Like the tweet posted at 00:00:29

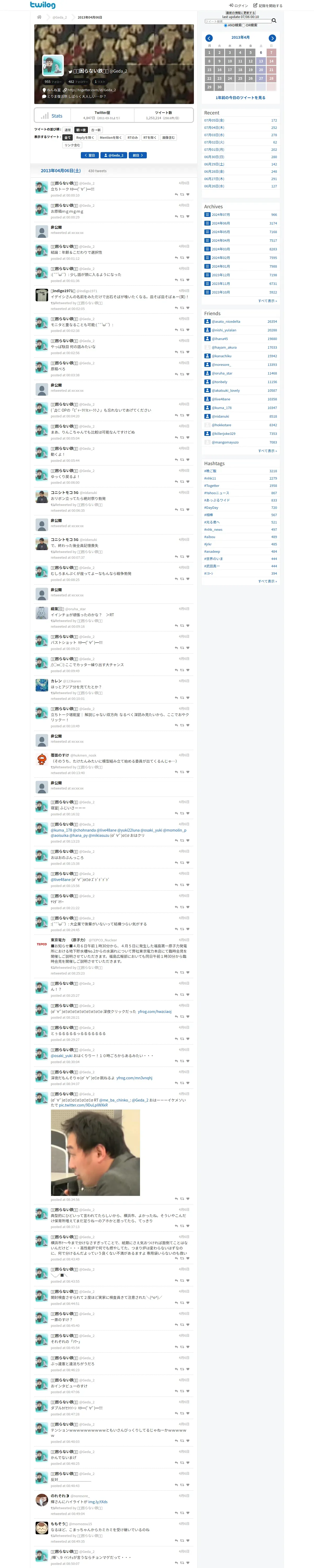point(188,217)
